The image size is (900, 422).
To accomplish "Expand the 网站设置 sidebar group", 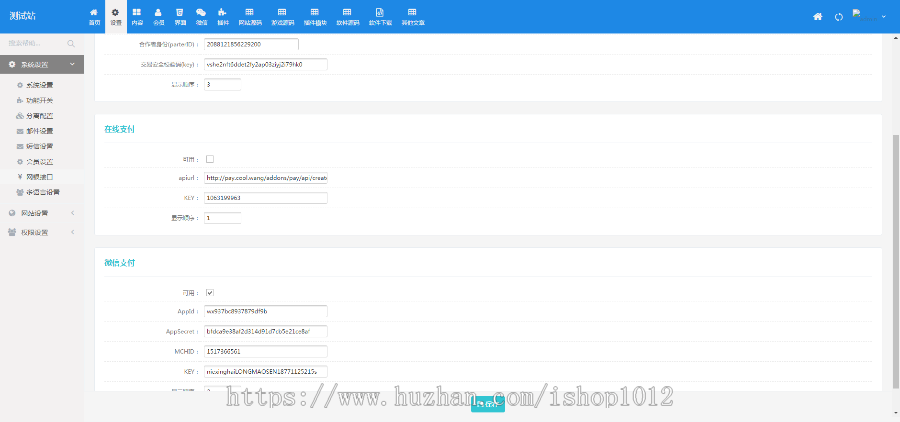I will pyautogui.click(x=42, y=213).
